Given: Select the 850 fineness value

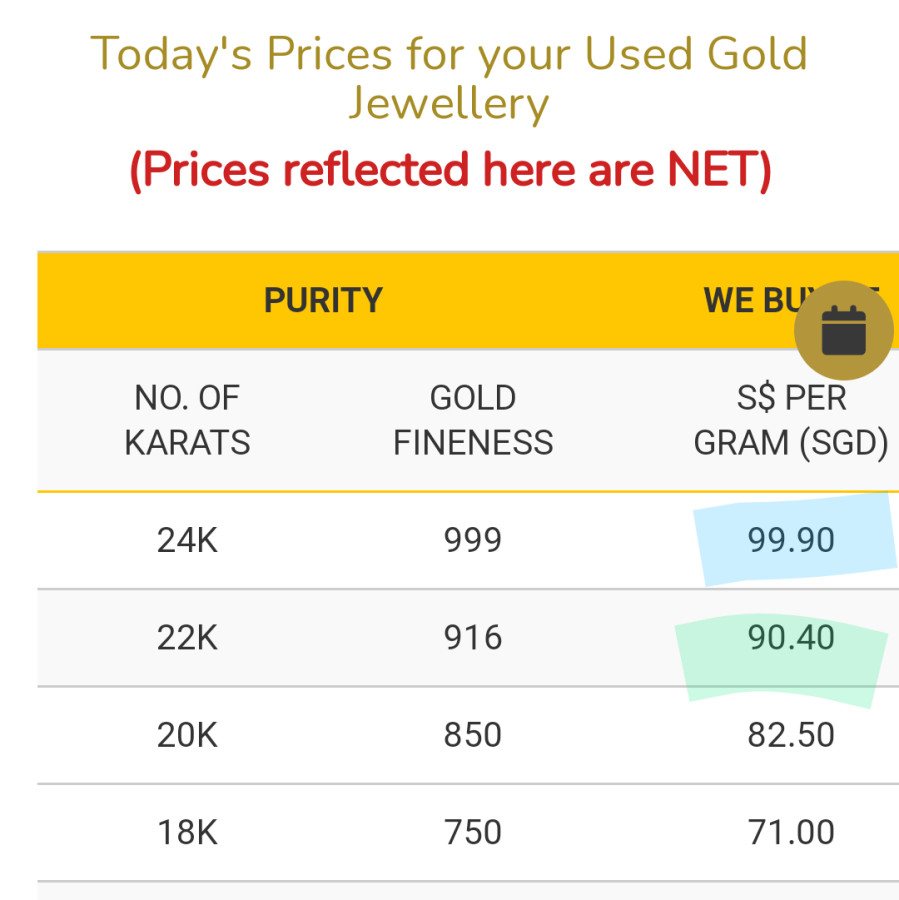Looking at the screenshot, I should click(472, 735).
